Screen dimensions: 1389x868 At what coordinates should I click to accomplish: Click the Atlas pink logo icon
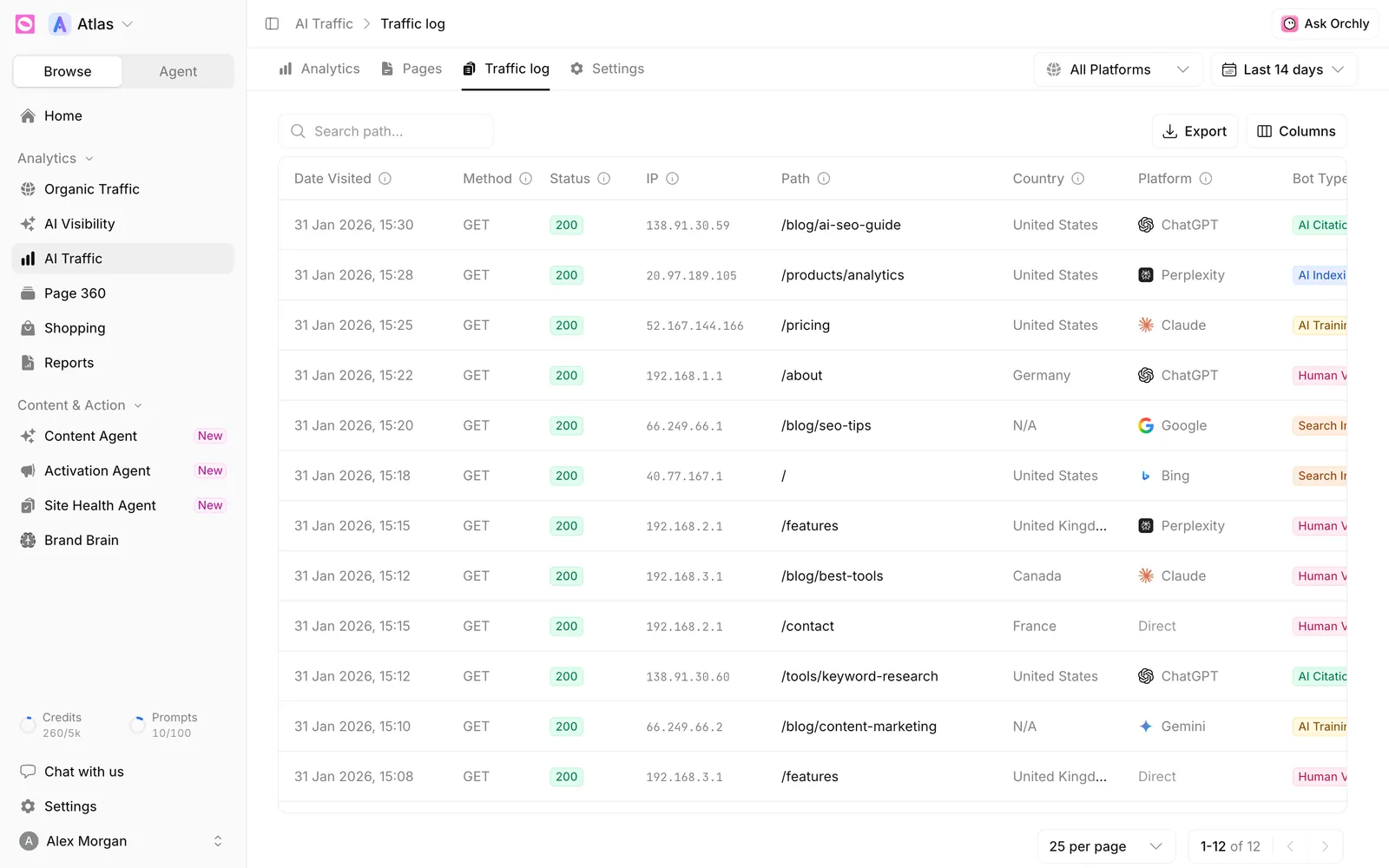pyautogui.click(x=25, y=24)
